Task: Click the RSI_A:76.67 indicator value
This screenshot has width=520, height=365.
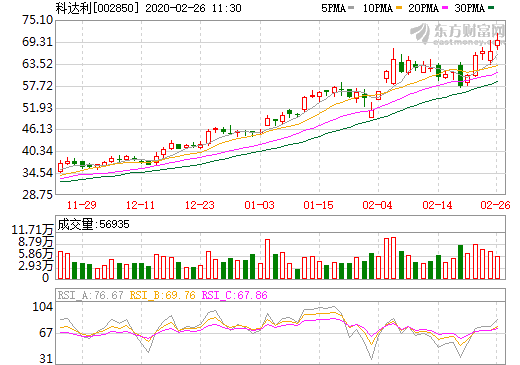Action: click(90, 295)
